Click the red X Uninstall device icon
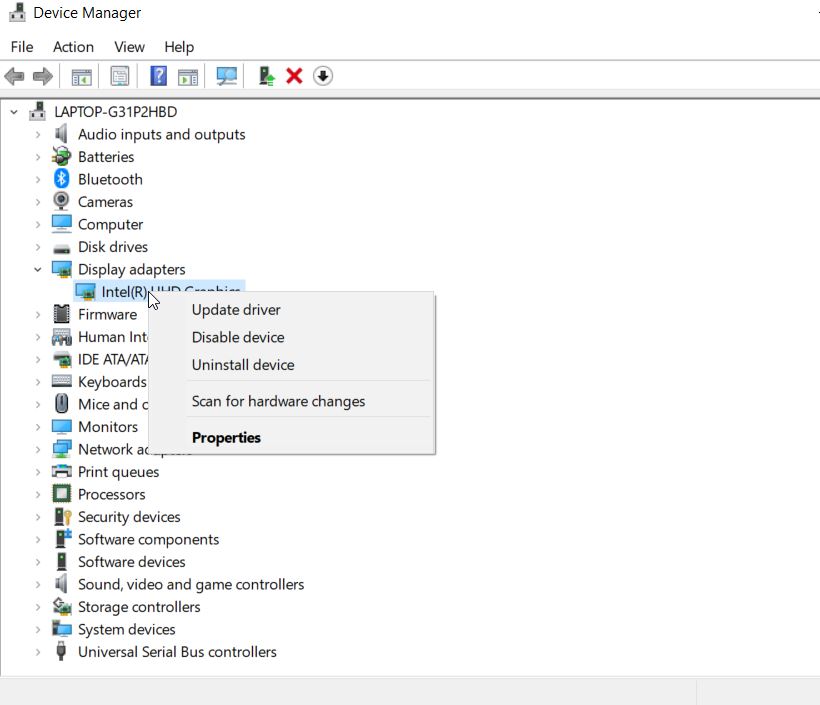Image resolution: width=820 pixels, height=705 pixels. 294,76
